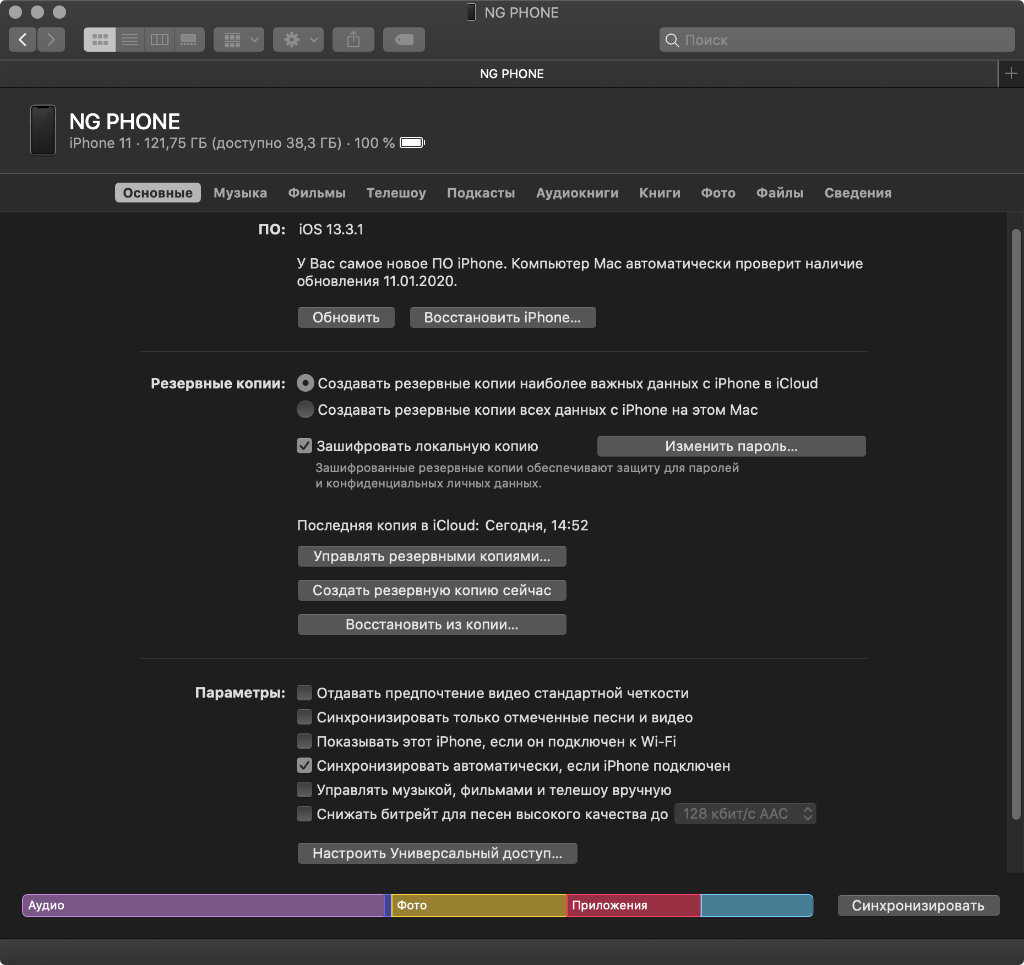Image resolution: width=1024 pixels, height=965 pixels.
Task: Click the Обновить button
Action: (x=346, y=317)
